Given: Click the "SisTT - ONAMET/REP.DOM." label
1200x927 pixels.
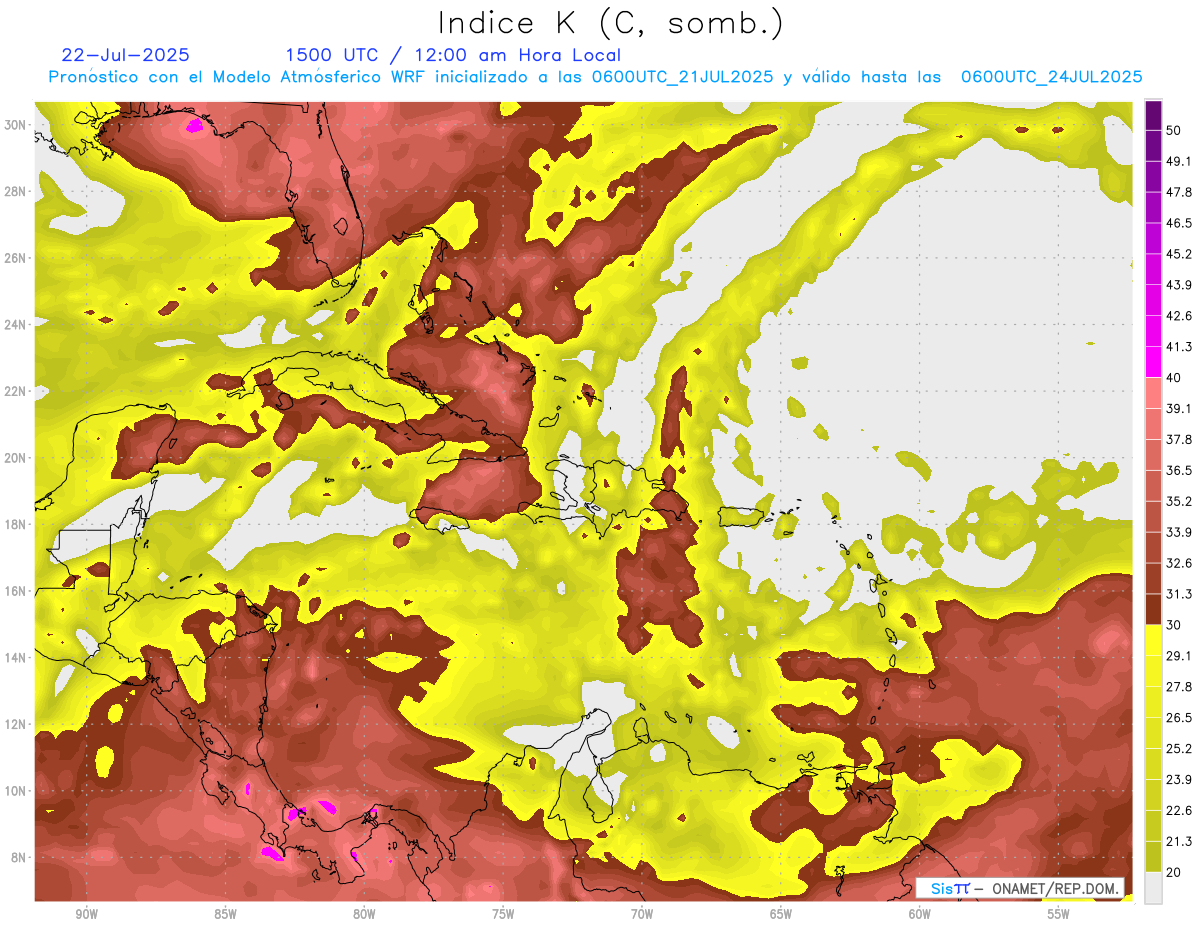Looking at the screenshot, I should [x=1019, y=888].
